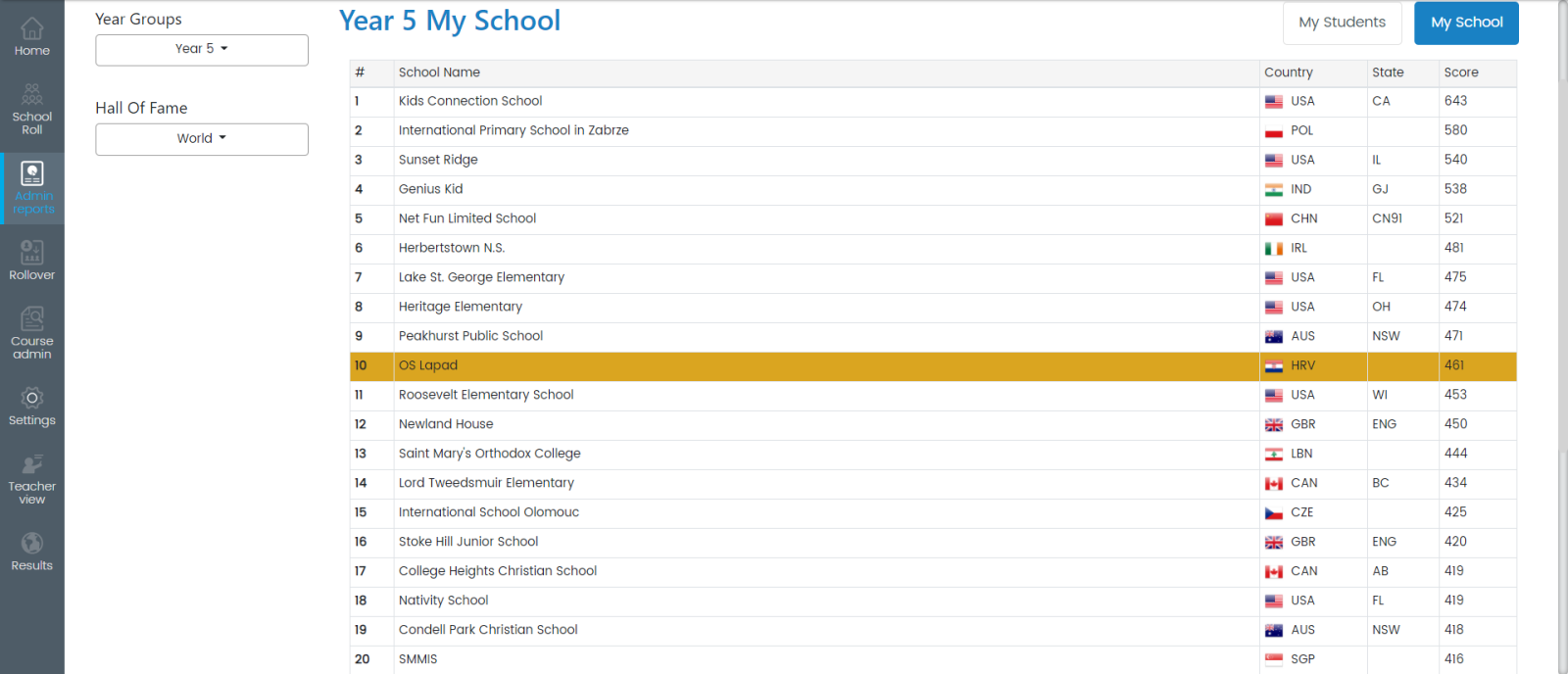Viewport: 1568px width, 674px height.
Task: Select Peakhurst Public School
Action: [x=470, y=336]
